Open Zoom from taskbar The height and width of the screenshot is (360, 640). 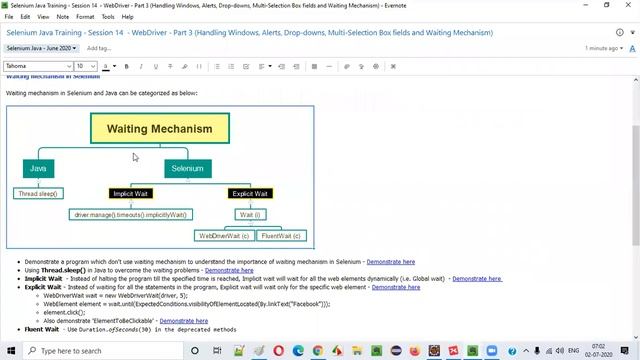[492, 351]
